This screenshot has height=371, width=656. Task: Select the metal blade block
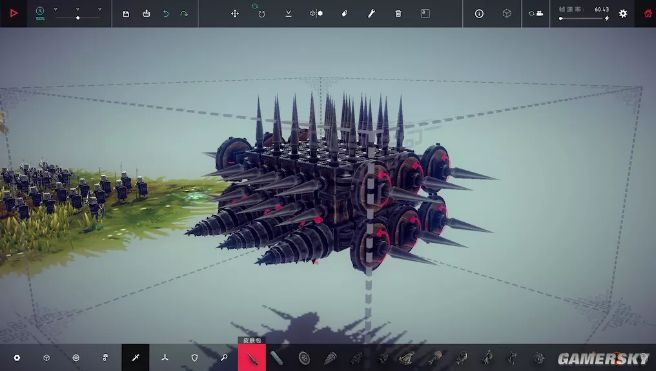pos(277,358)
